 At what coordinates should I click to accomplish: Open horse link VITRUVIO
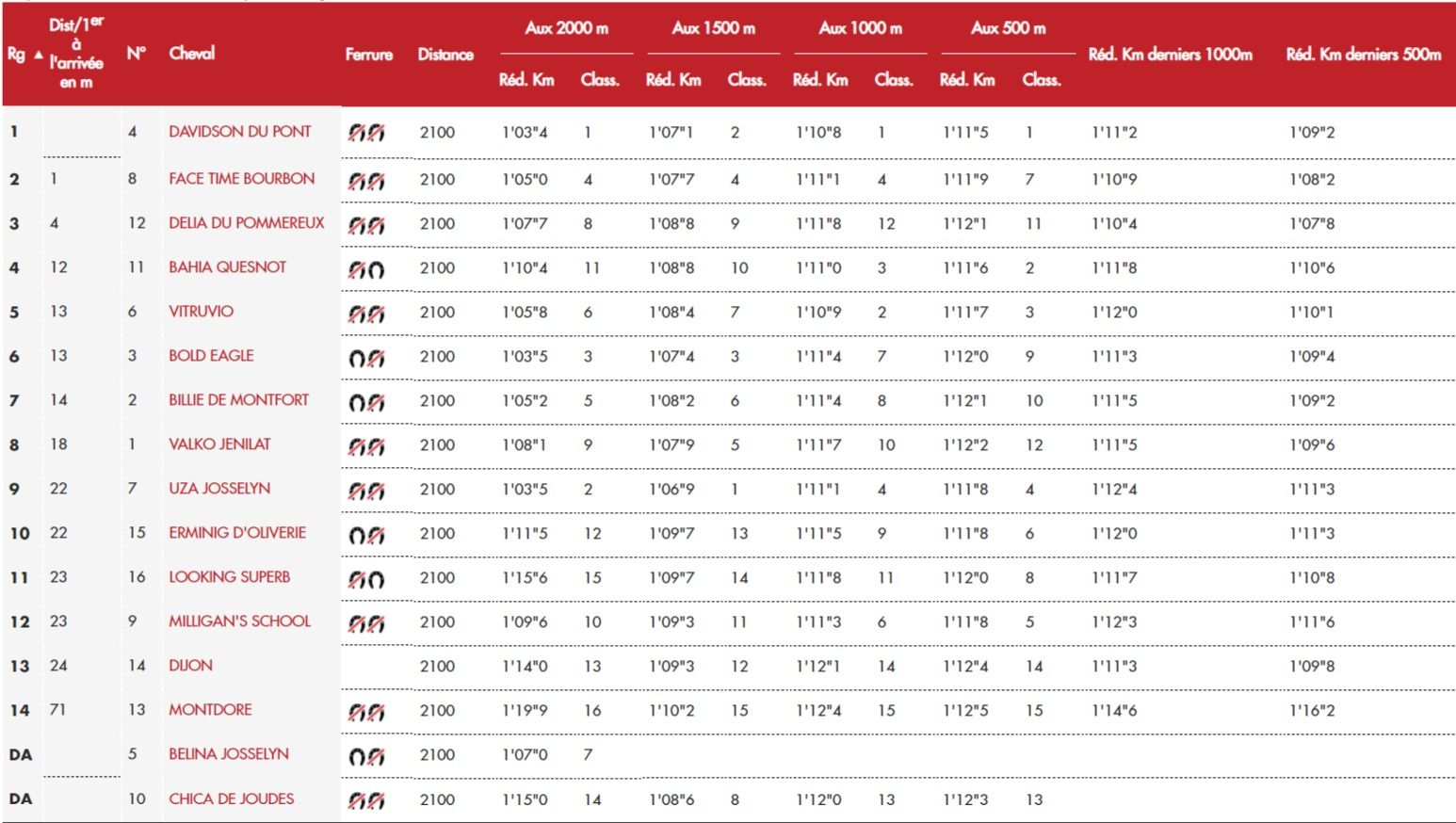pyautogui.click(x=202, y=312)
